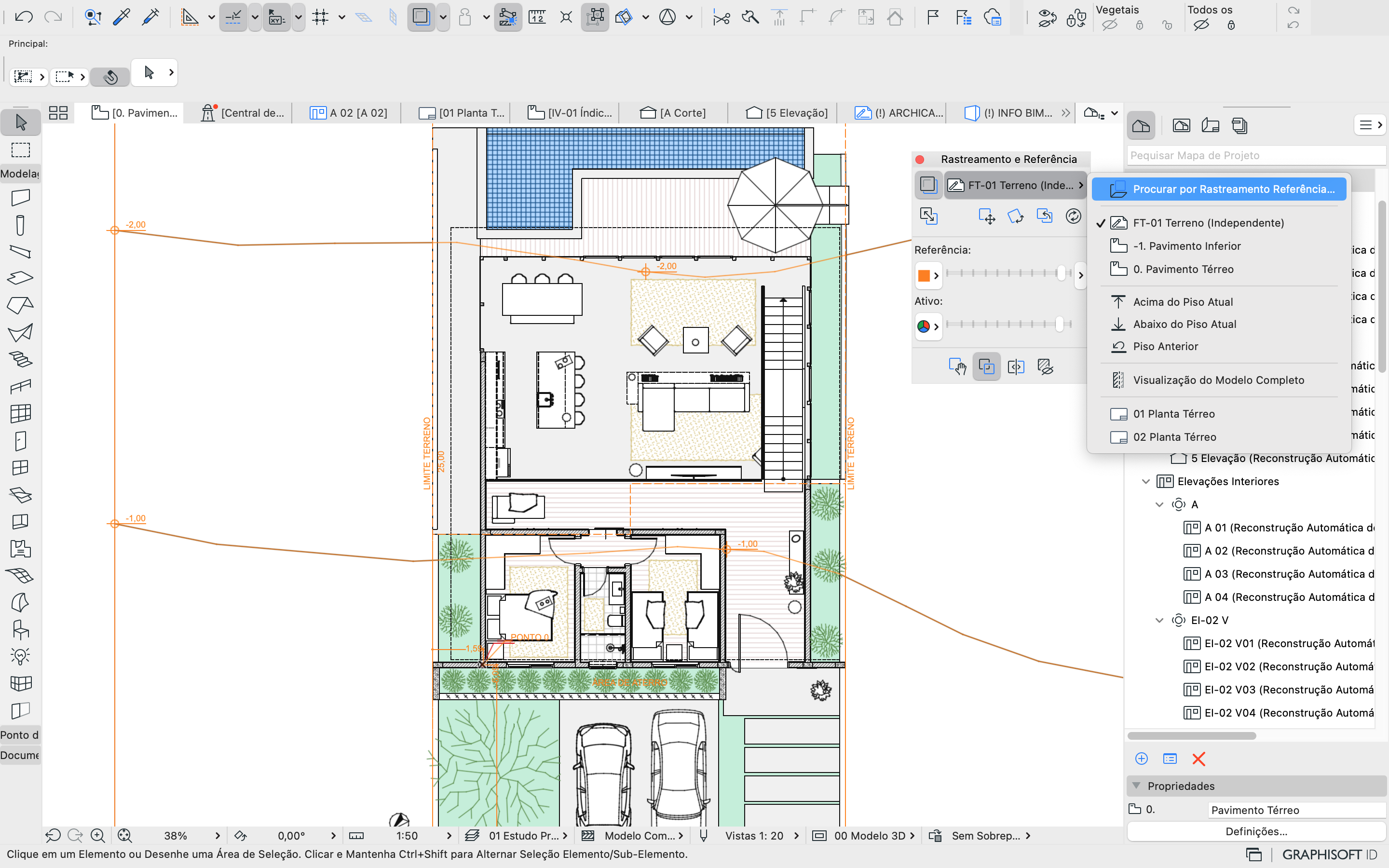Screen dimensions: 1389x868
Task: Activate the Inject Parameters syringe tool
Action: pyautogui.click(x=150, y=17)
